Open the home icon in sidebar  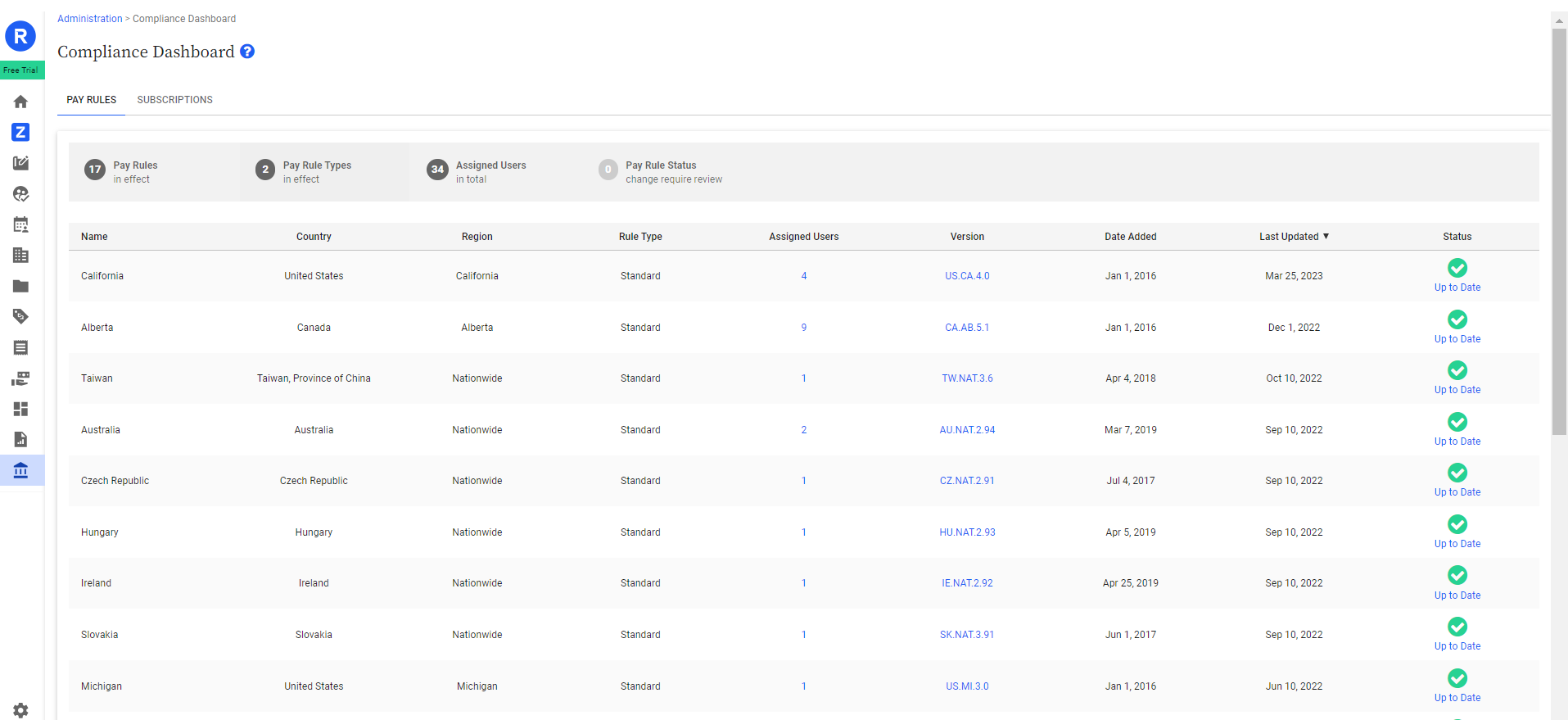coord(20,102)
